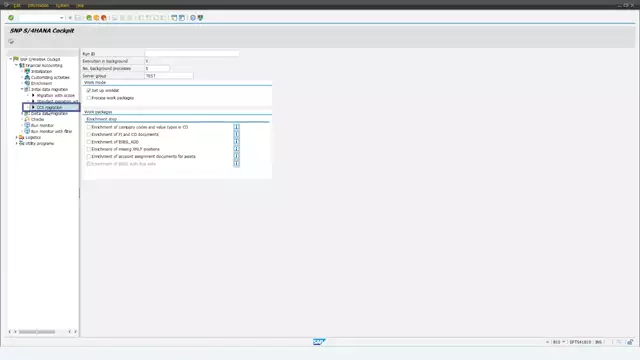Open the client dropdown in status bar

coord(564,342)
